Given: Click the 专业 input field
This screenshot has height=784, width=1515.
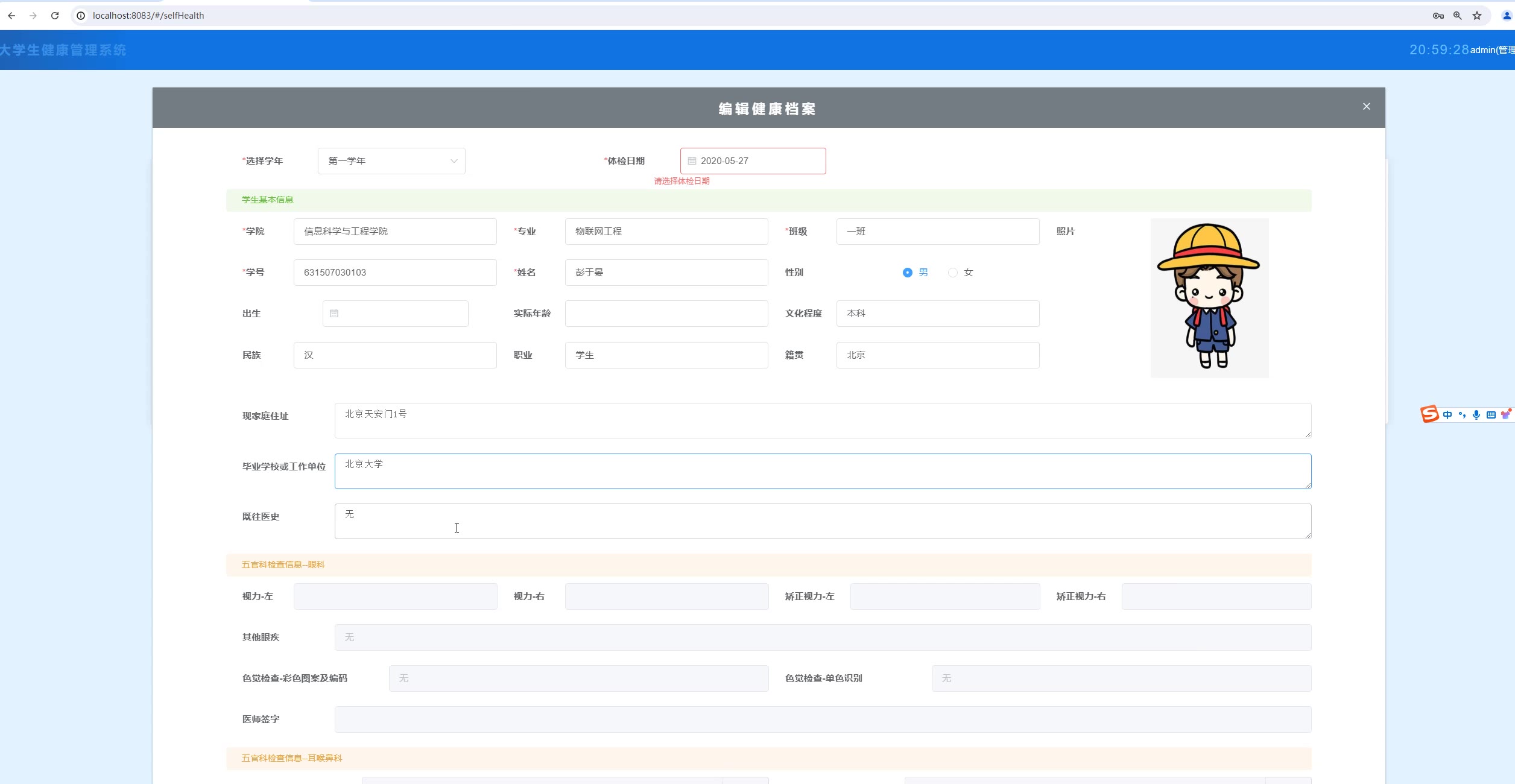Looking at the screenshot, I should point(666,232).
